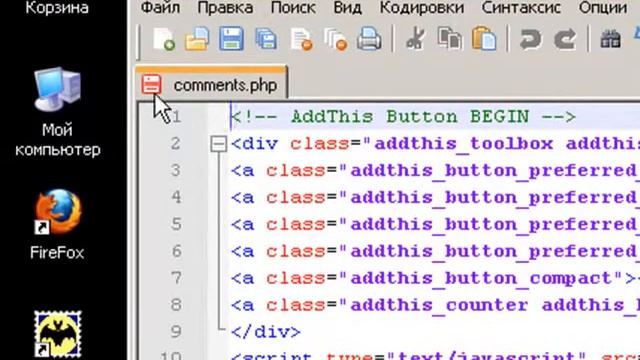Image resolution: width=640 pixels, height=360 pixels.
Task: Open the Файл menu
Action: (160, 7)
